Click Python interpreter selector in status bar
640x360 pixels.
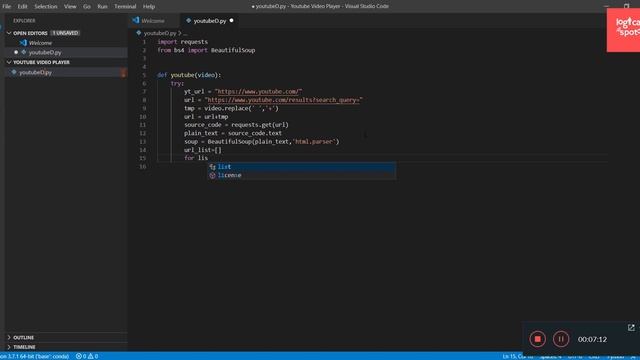(x=35, y=356)
